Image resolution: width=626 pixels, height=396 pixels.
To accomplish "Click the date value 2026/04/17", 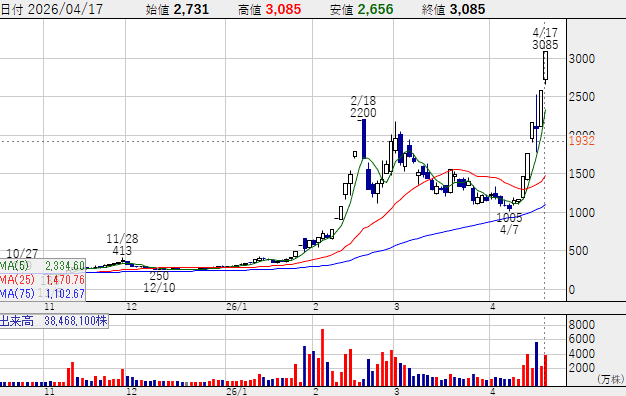I will (65, 9).
